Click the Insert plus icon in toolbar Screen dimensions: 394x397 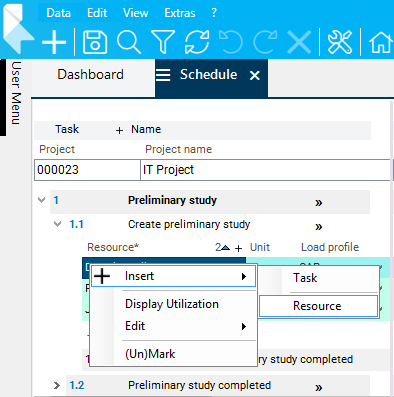pyautogui.click(x=54, y=42)
